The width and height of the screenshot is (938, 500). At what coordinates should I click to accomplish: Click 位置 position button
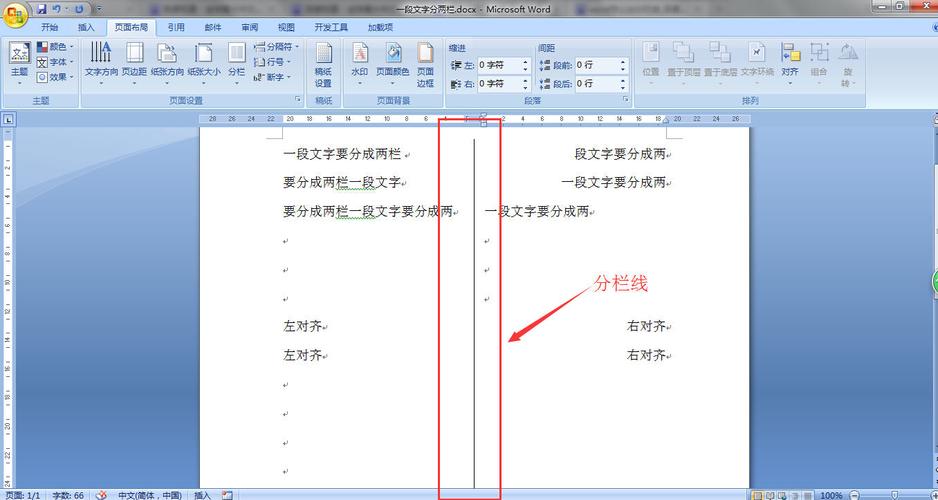point(651,63)
